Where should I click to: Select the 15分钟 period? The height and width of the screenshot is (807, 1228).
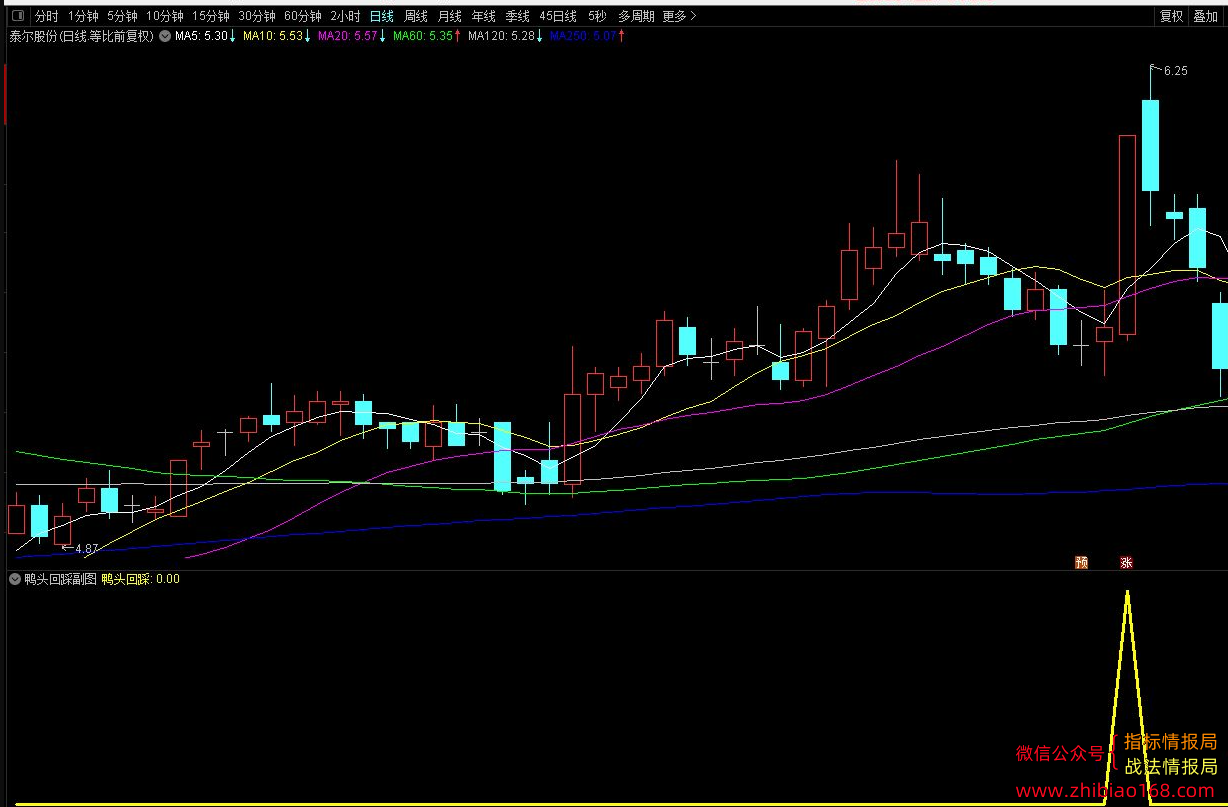211,16
